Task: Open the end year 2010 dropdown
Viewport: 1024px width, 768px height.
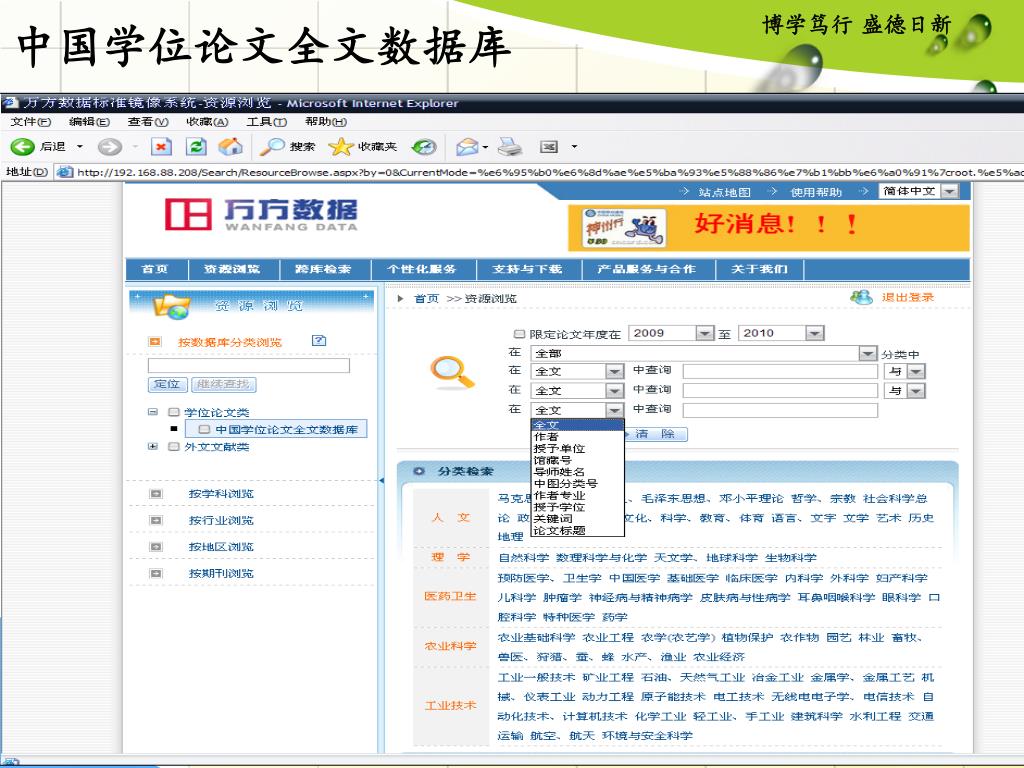Action: click(x=814, y=334)
